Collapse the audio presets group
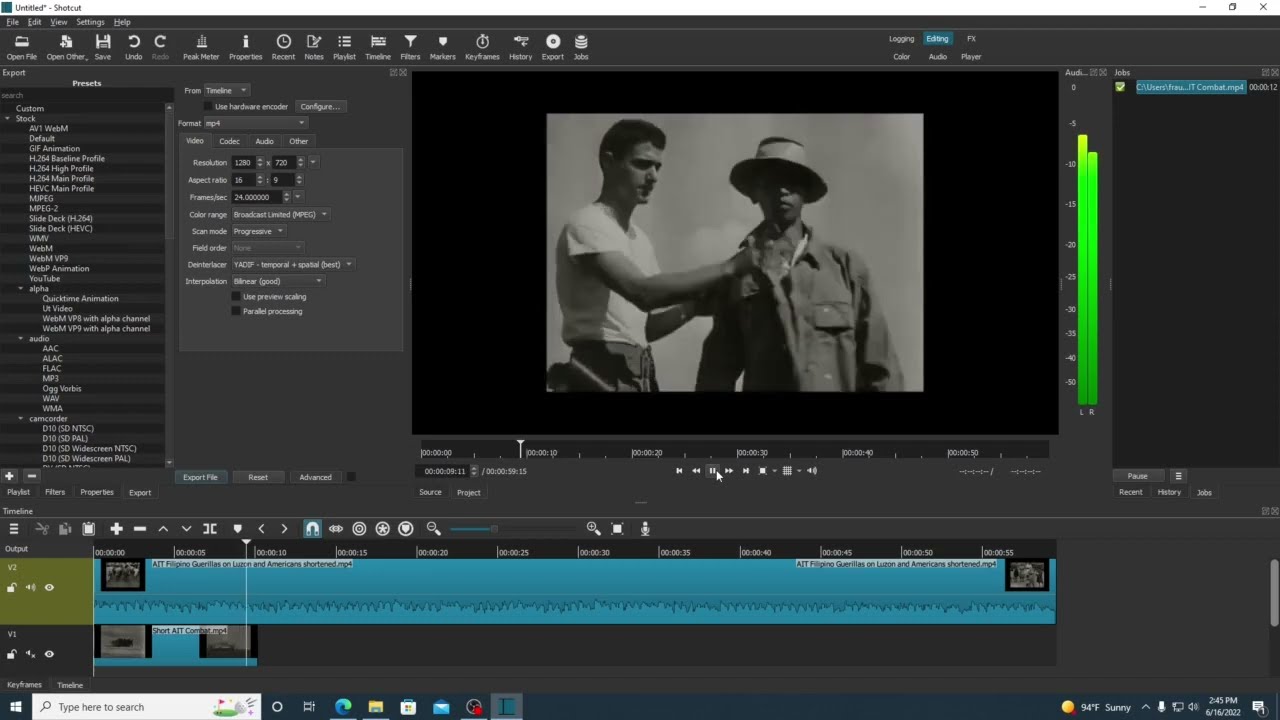1280x720 pixels. pyautogui.click(x=21, y=338)
